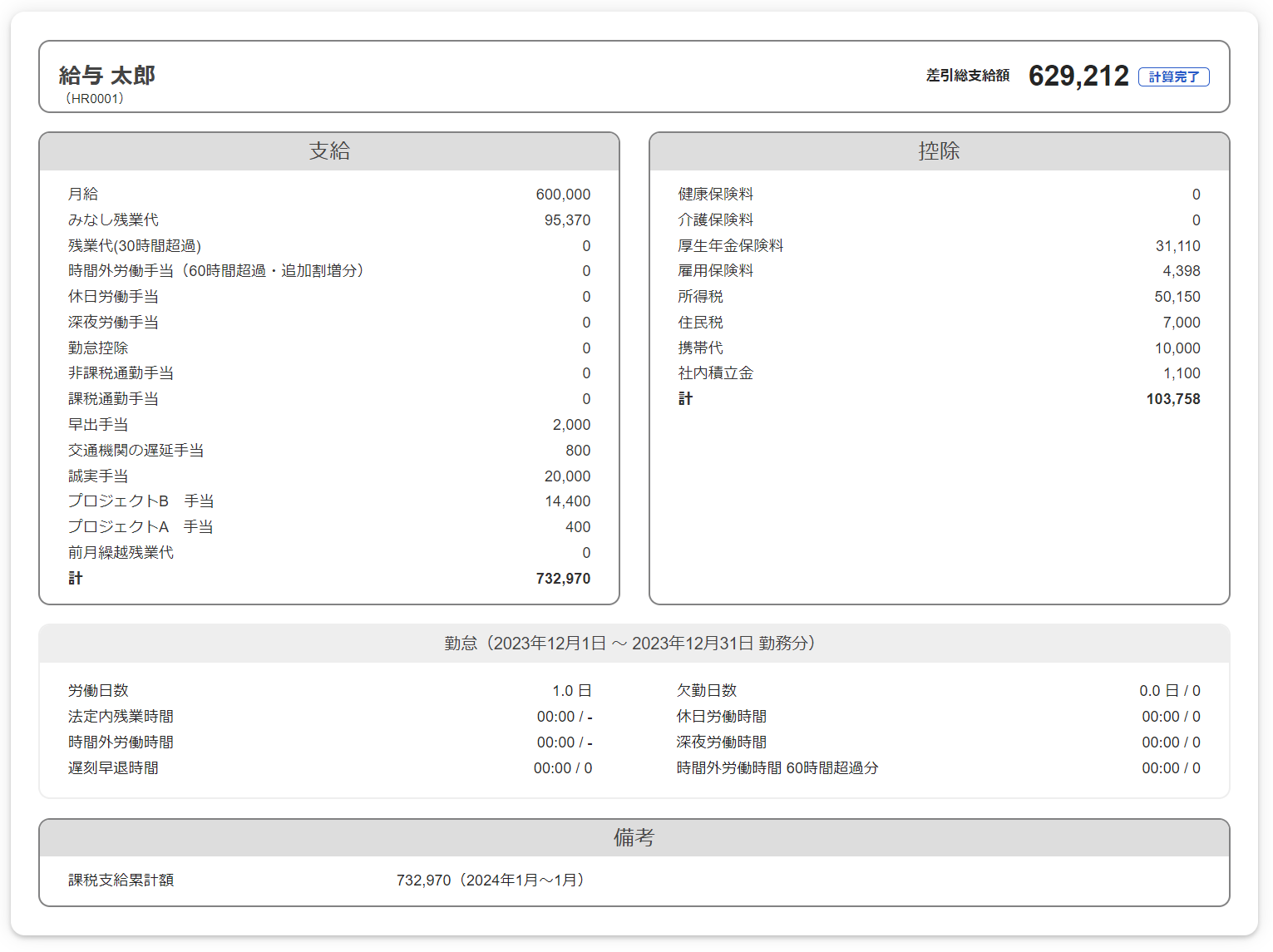Select the 誠実手当 label
Image resolution: width=1273 pixels, height=952 pixels.
tap(98, 476)
